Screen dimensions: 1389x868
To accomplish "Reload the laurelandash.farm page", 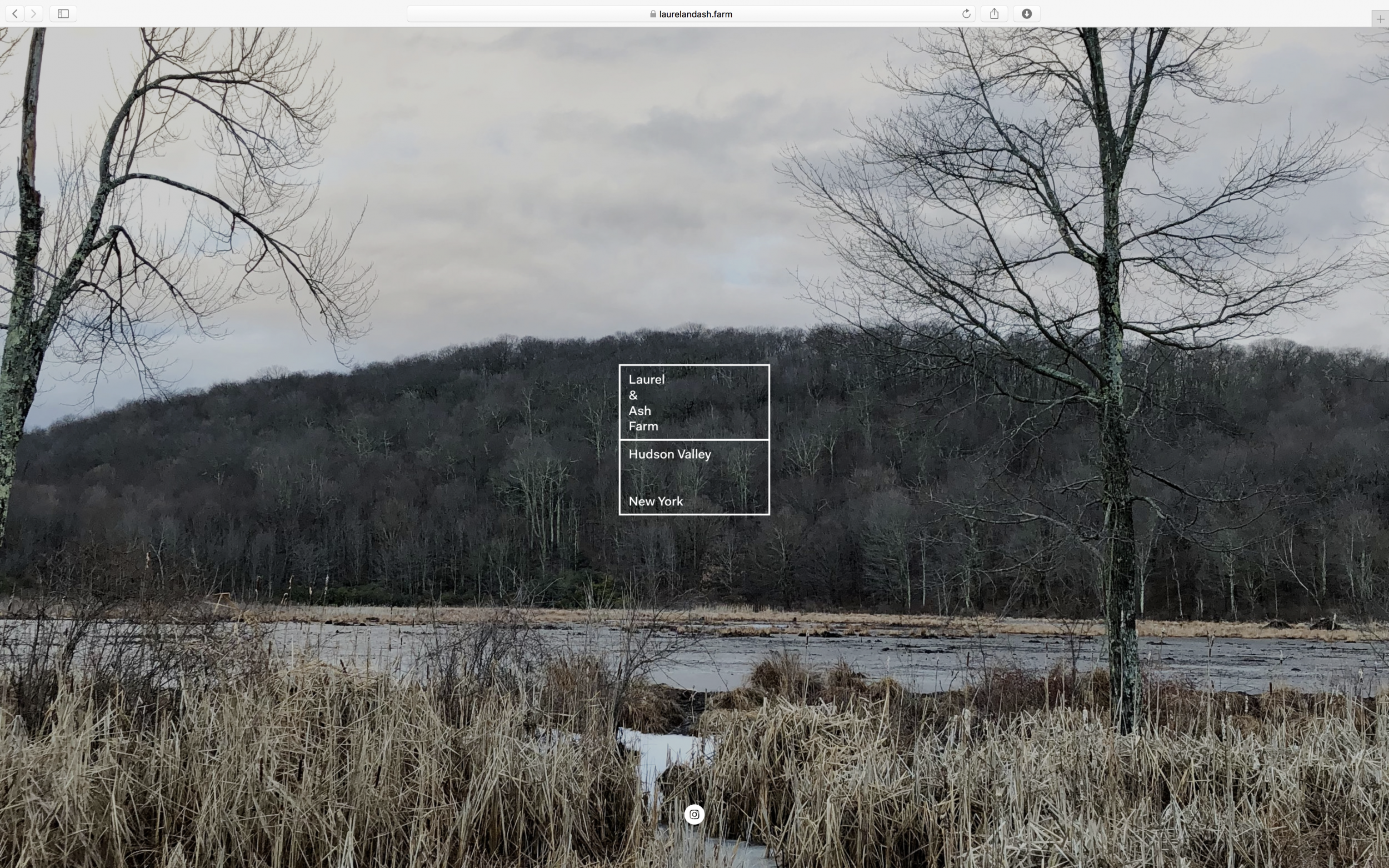I will (x=966, y=14).
